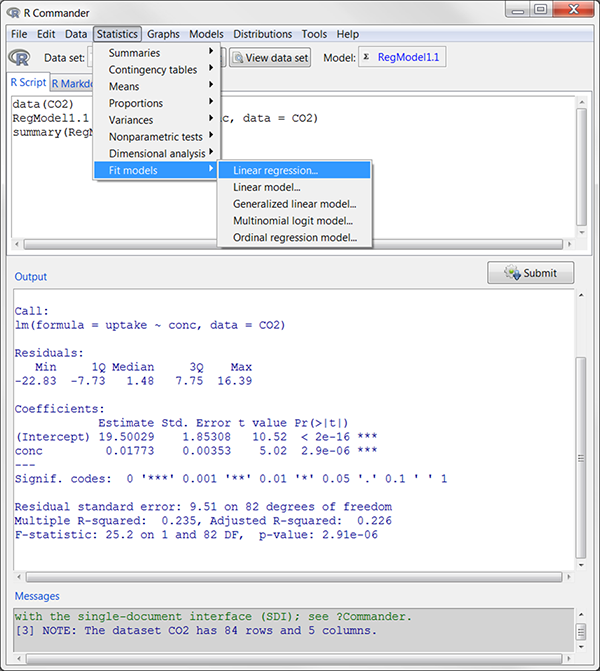Image resolution: width=600 pixels, height=671 pixels.
Task: Click script pane scroll-right arrow
Action: 569,244
